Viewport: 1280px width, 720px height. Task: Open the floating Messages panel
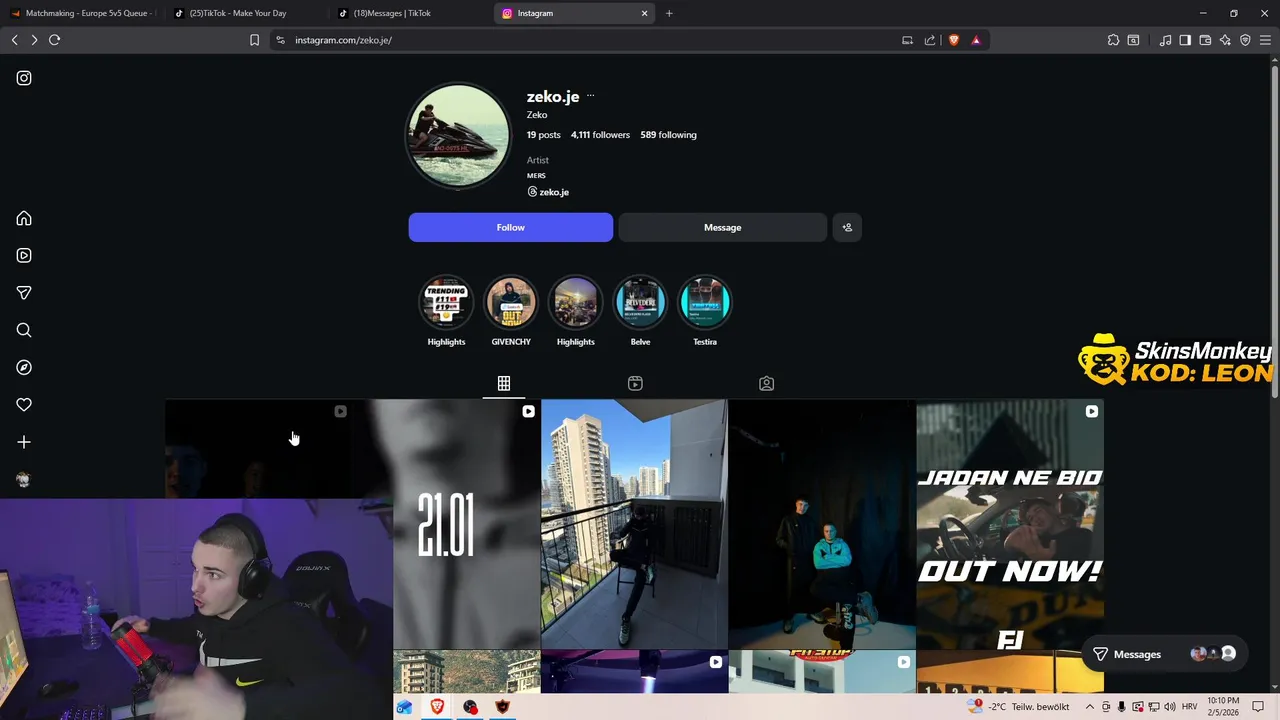pos(1164,654)
